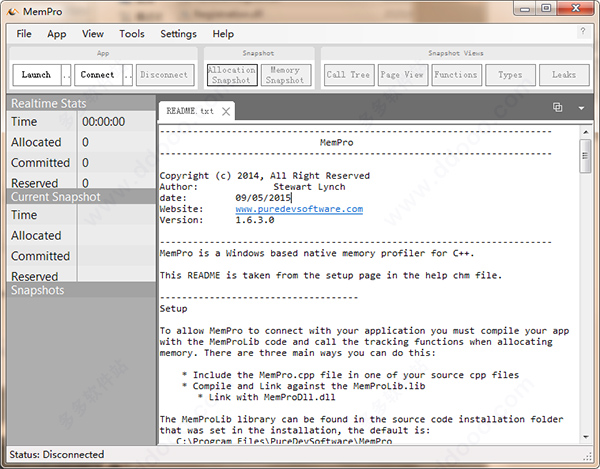Screen dimensions: 600x469
Task: Select the README.txt tab
Action: click(x=190, y=111)
